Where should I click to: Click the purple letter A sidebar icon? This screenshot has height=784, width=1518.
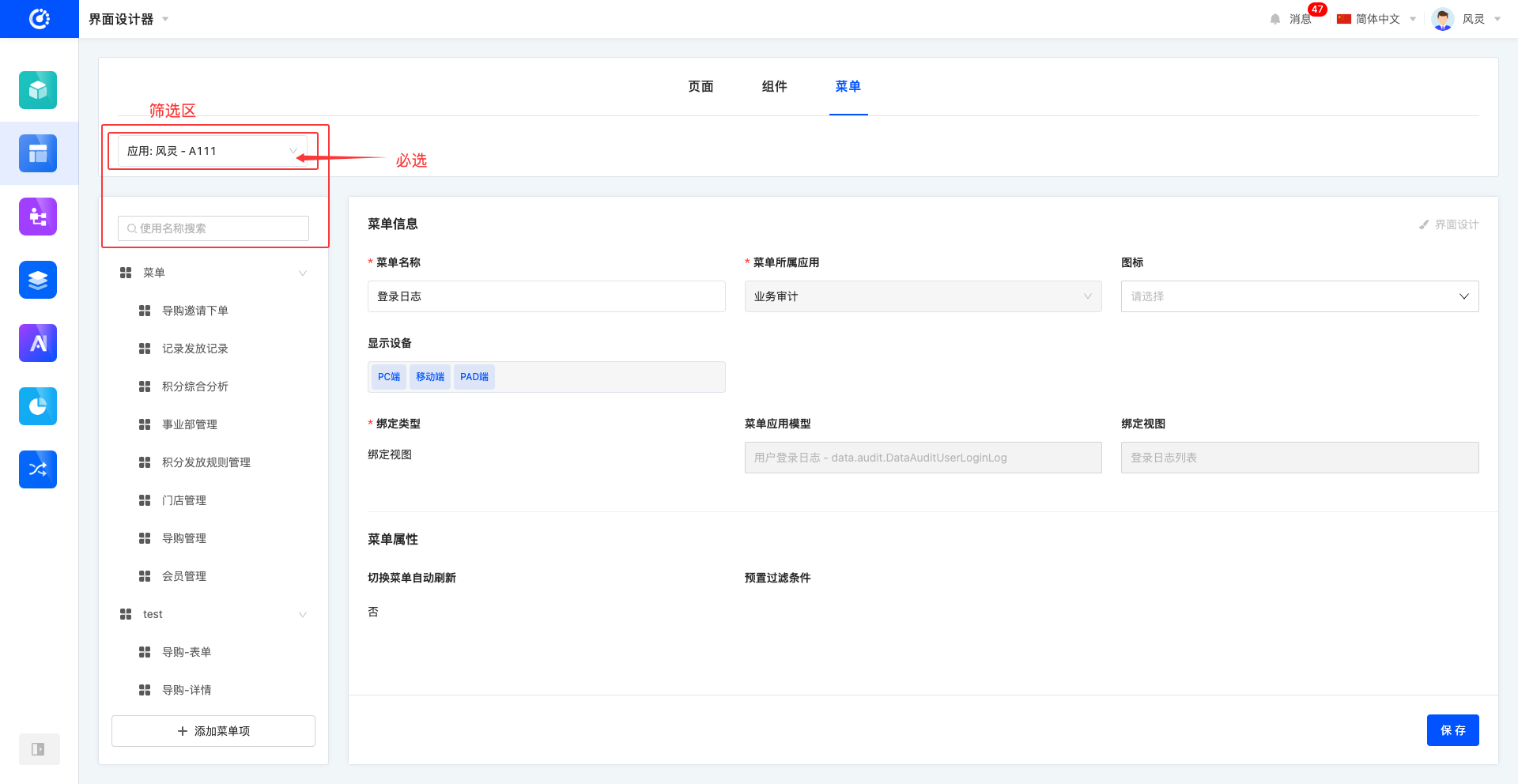[x=38, y=343]
